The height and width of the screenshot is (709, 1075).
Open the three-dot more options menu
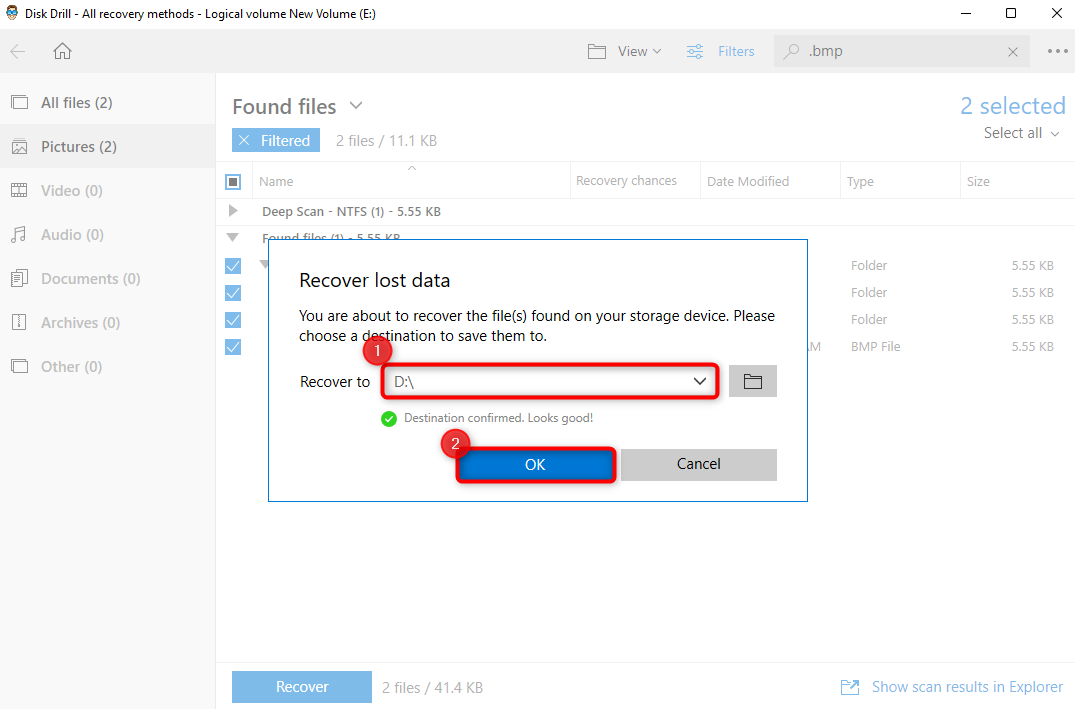click(x=1057, y=51)
